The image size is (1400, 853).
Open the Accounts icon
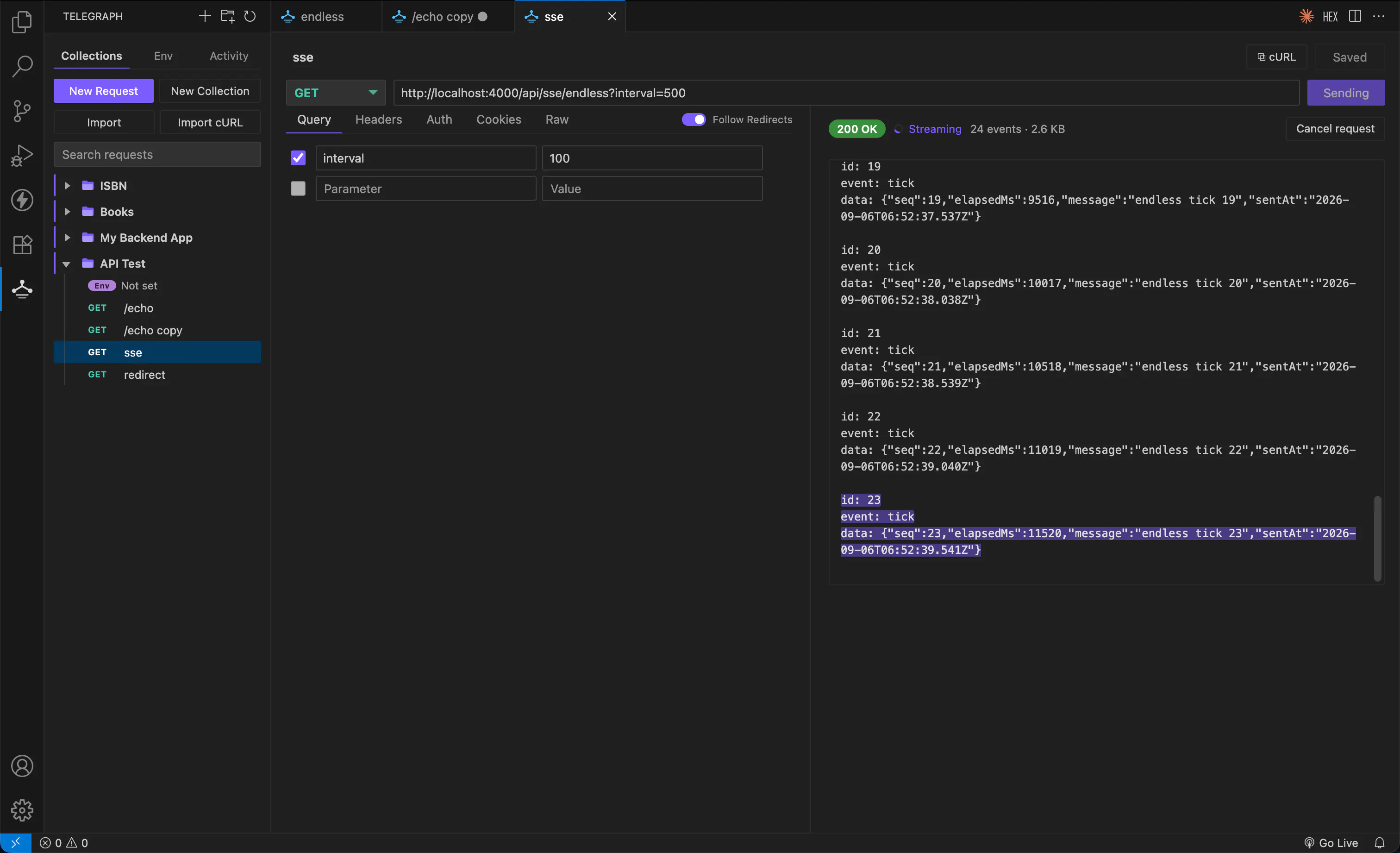coord(22,766)
